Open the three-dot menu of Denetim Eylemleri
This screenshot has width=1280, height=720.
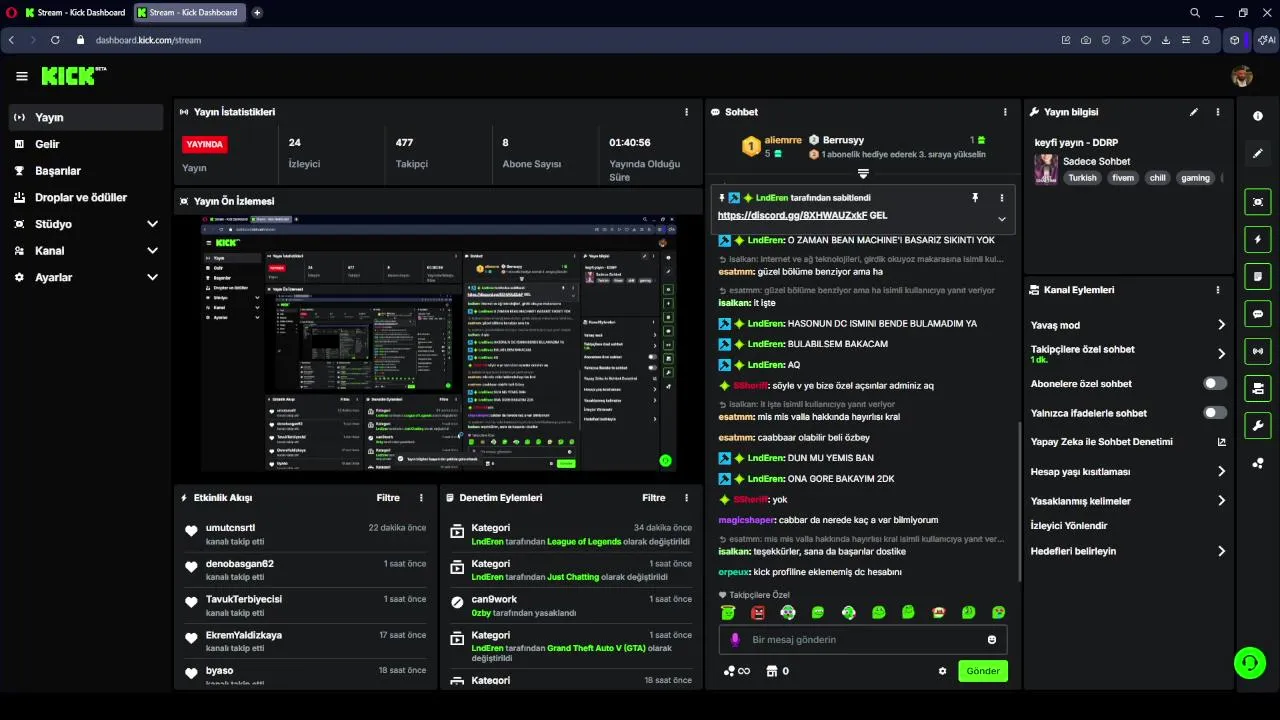point(686,498)
